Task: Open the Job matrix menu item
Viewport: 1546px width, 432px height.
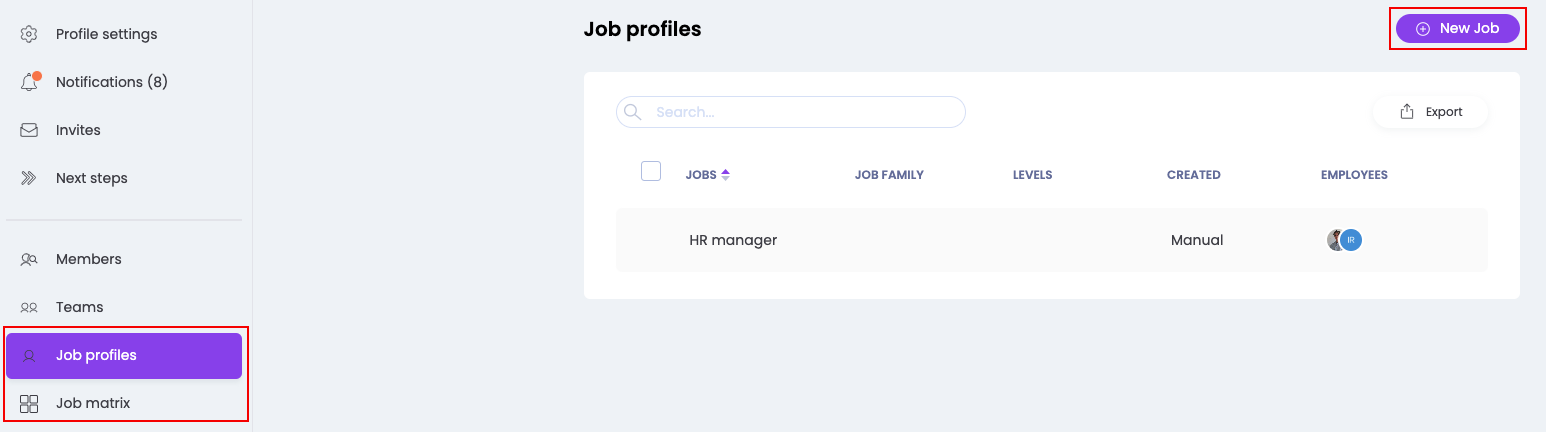Action: (x=93, y=403)
